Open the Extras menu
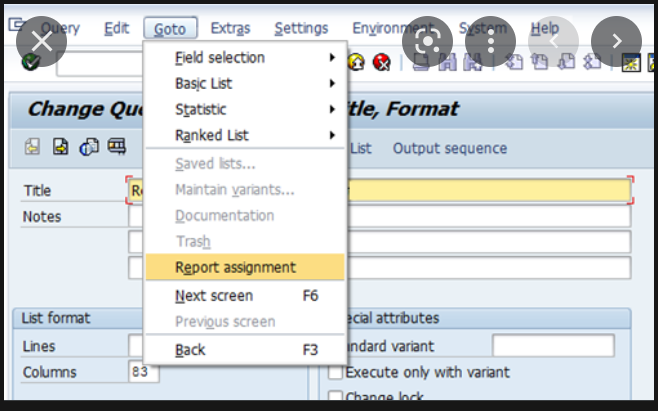Image resolution: width=658 pixels, height=411 pixels. [230, 28]
